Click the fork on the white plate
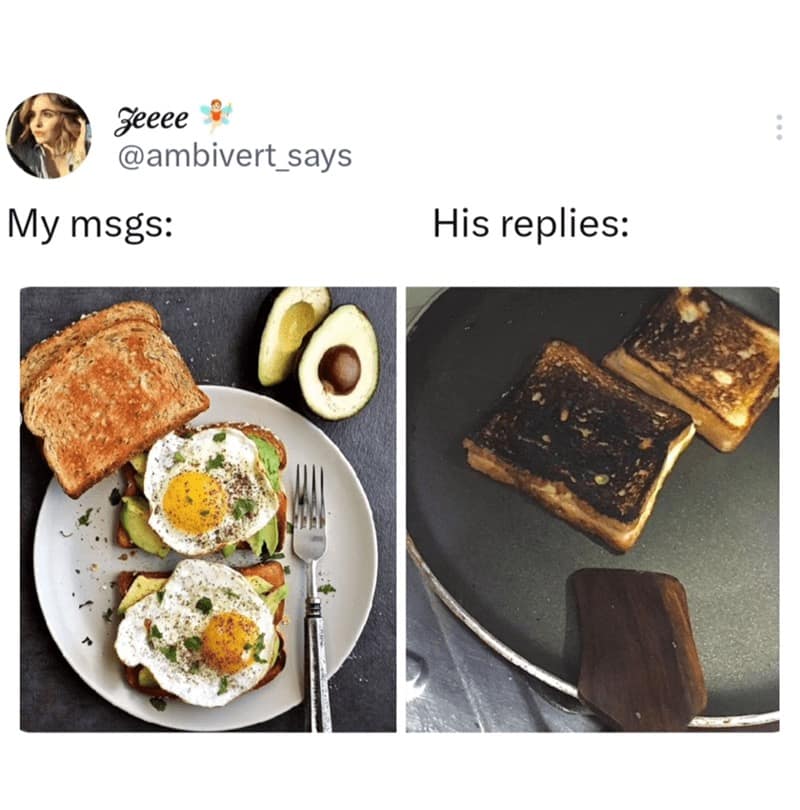The height and width of the screenshot is (810, 800). tap(313, 594)
